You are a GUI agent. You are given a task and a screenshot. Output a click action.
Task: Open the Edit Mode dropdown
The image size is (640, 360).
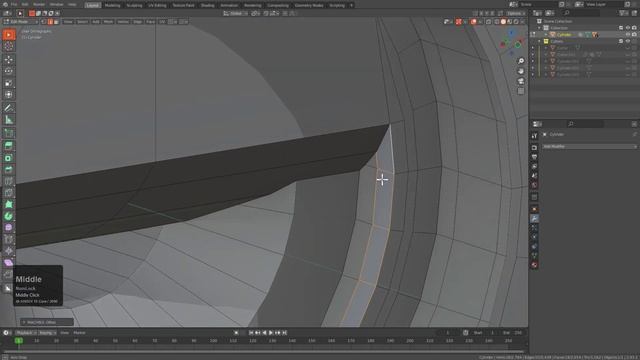pyautogui.click(x=20, y=22)
